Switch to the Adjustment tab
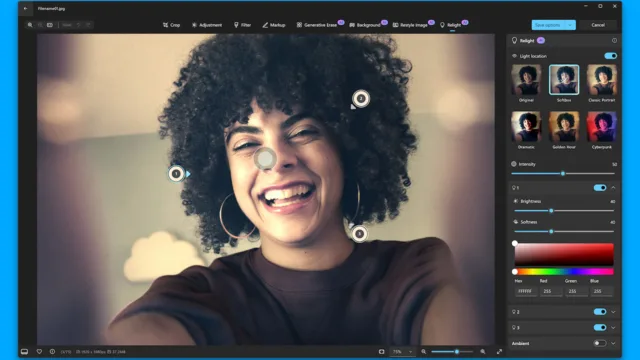 click(x=207, y=25)
